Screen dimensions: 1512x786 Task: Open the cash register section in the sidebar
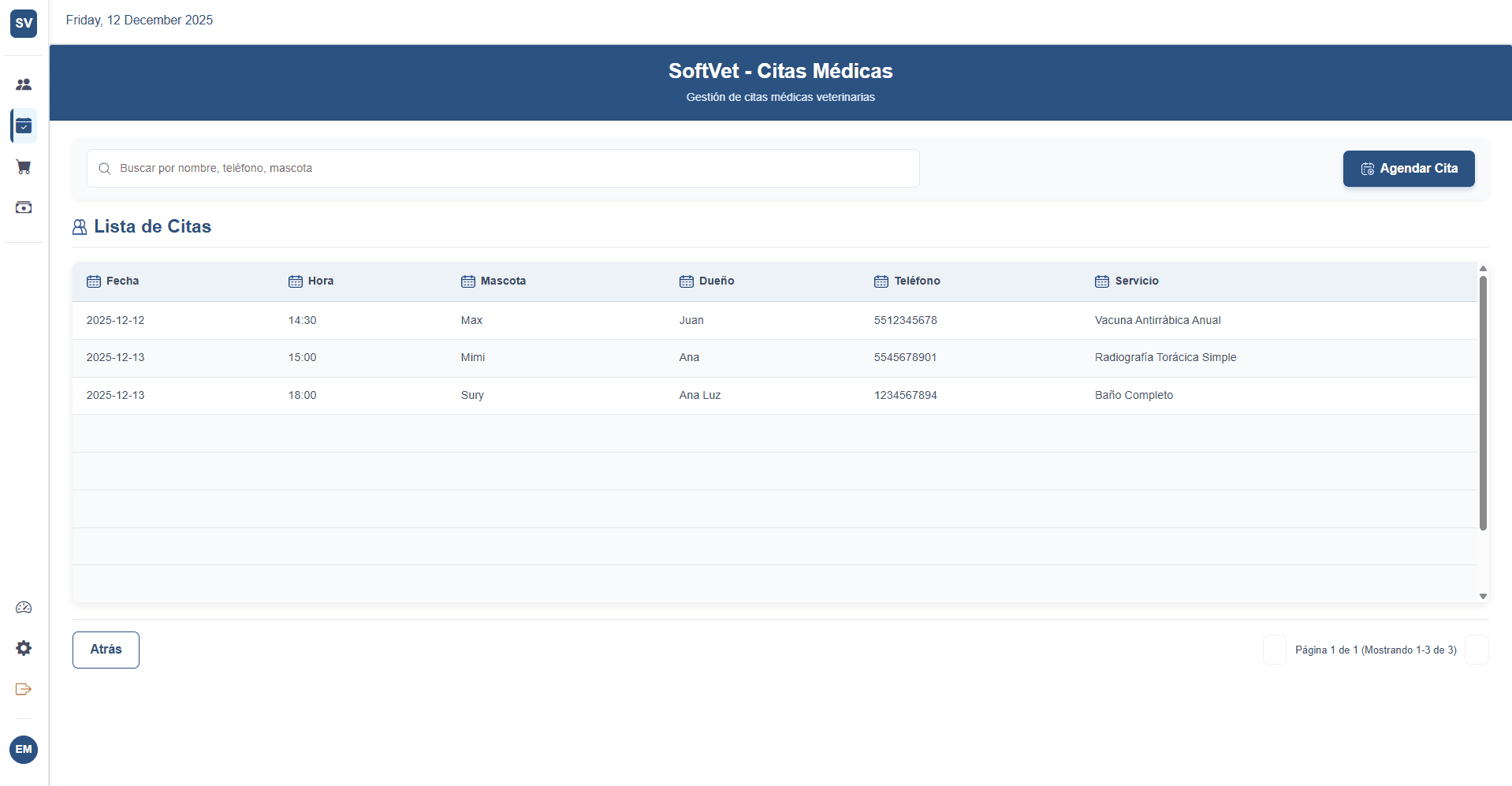[x=23, y=207]
